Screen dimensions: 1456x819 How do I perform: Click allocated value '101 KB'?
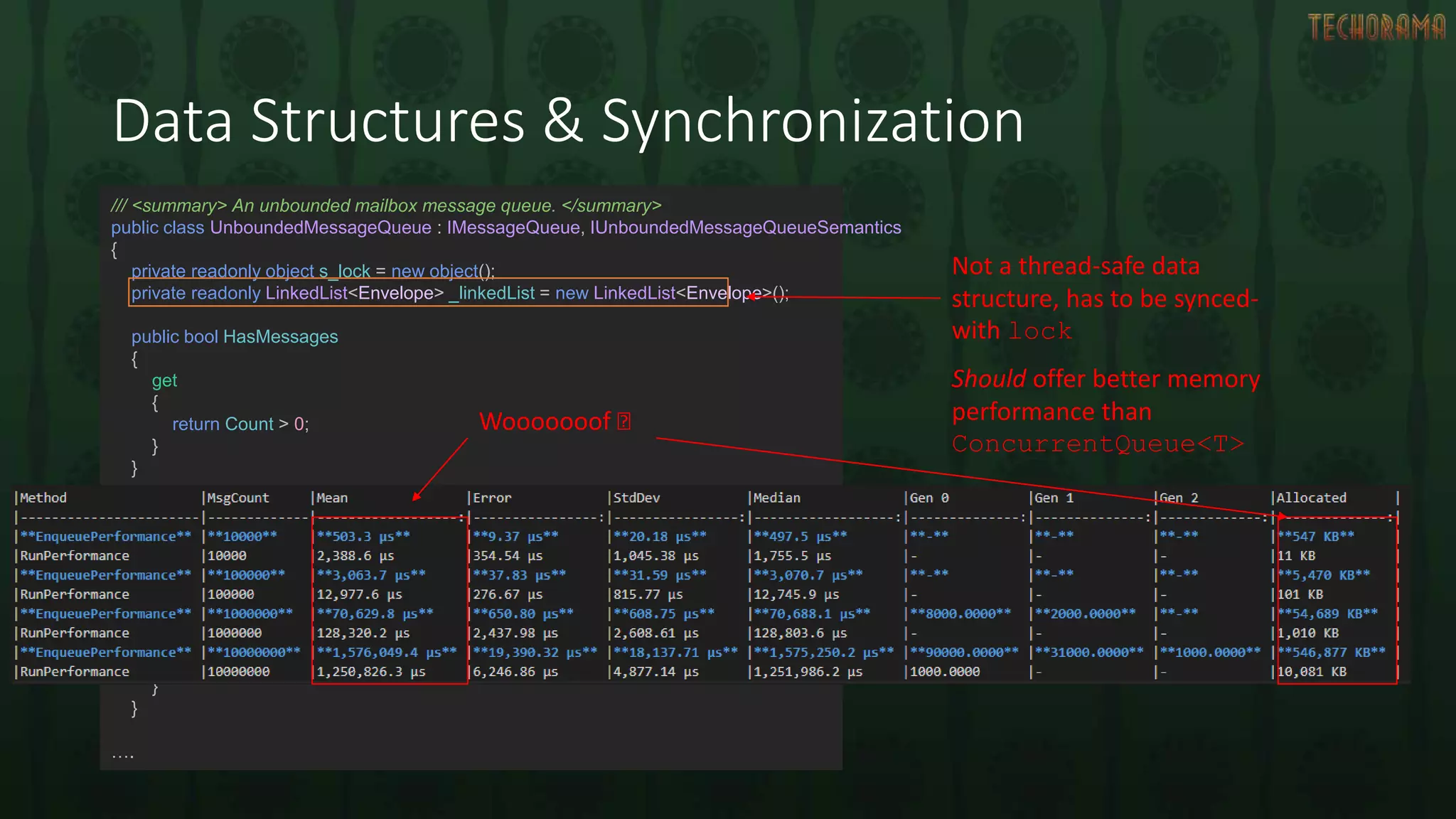point(1300,594)
